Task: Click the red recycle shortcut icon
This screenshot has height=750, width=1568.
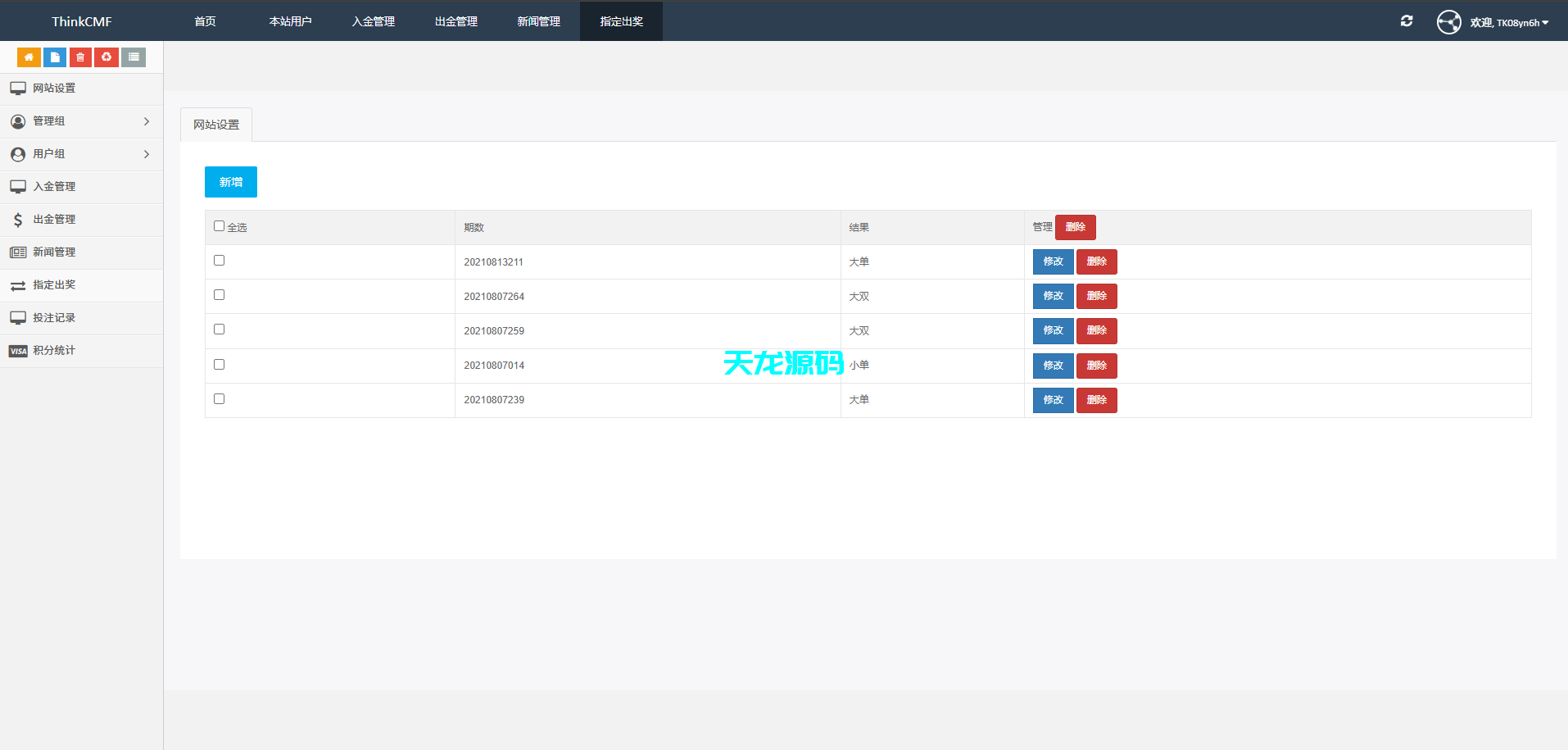Action: pyautogui.click(x=106, y=57)
